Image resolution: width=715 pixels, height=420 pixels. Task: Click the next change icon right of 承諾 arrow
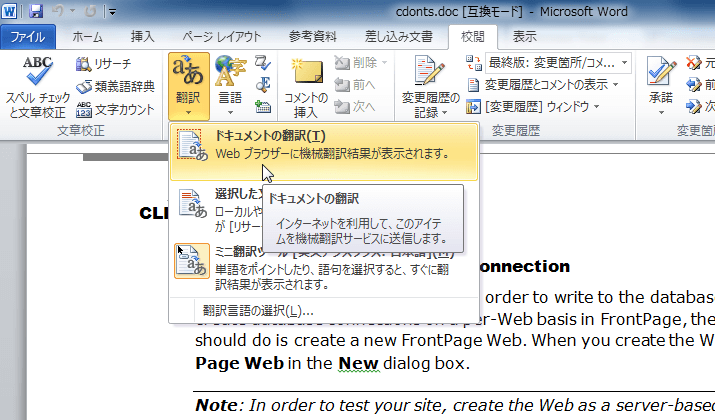[694, 107]
